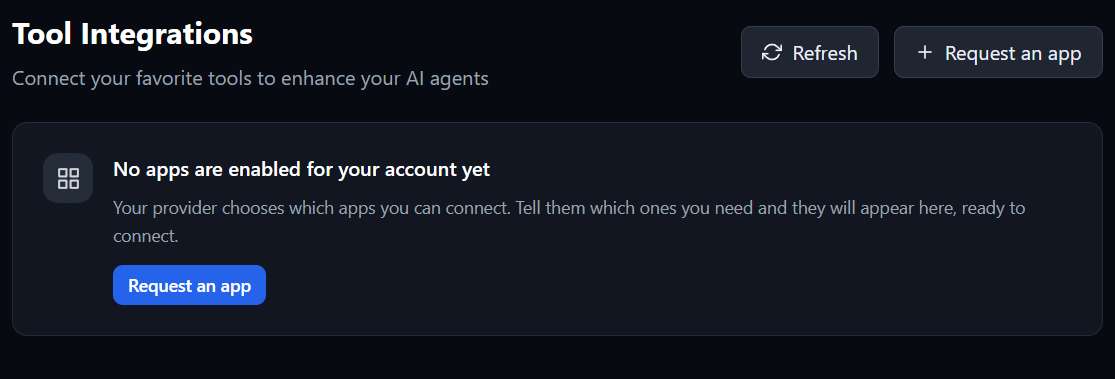This screenshot has width=1115, height=379.
Task: Click the word Refresh in the header button
Action: pos(825,53)
